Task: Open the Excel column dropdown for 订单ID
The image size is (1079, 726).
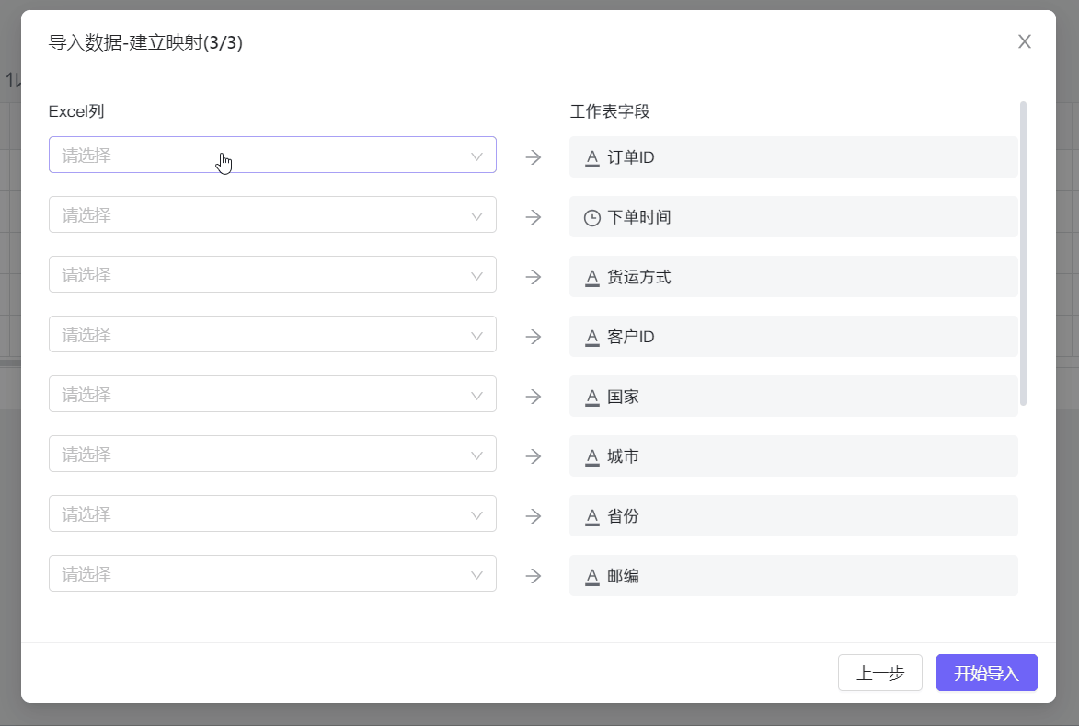Action: click(x=272, y=155)
